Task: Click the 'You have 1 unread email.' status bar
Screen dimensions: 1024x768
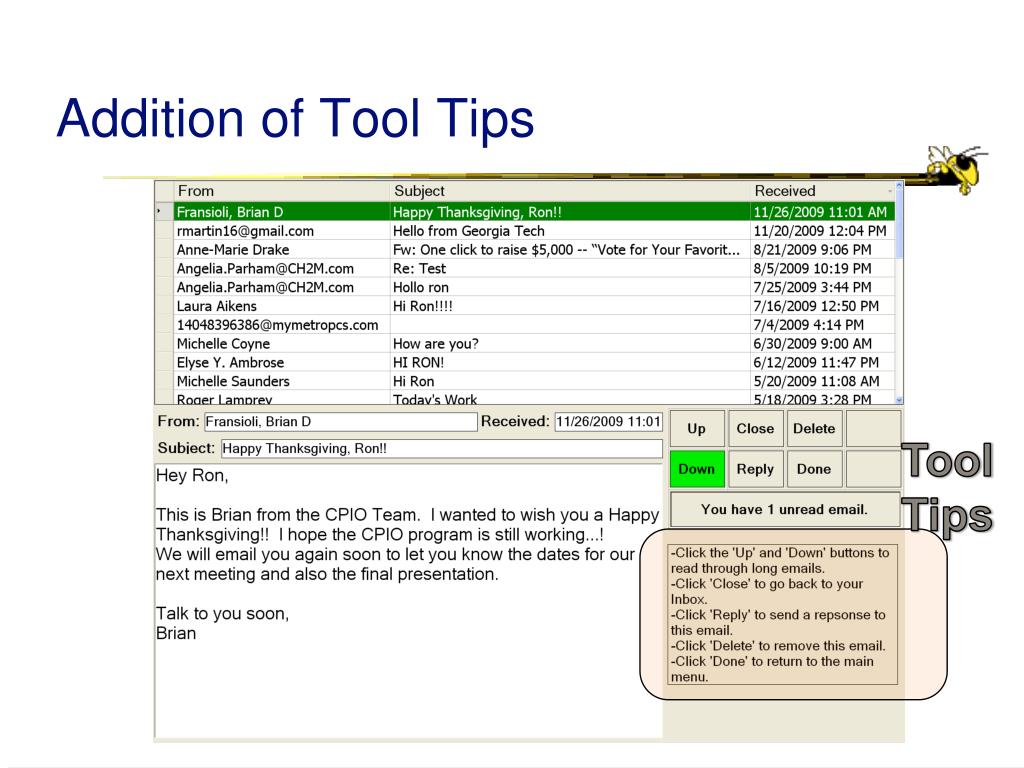Action: [x=785, y=509]
